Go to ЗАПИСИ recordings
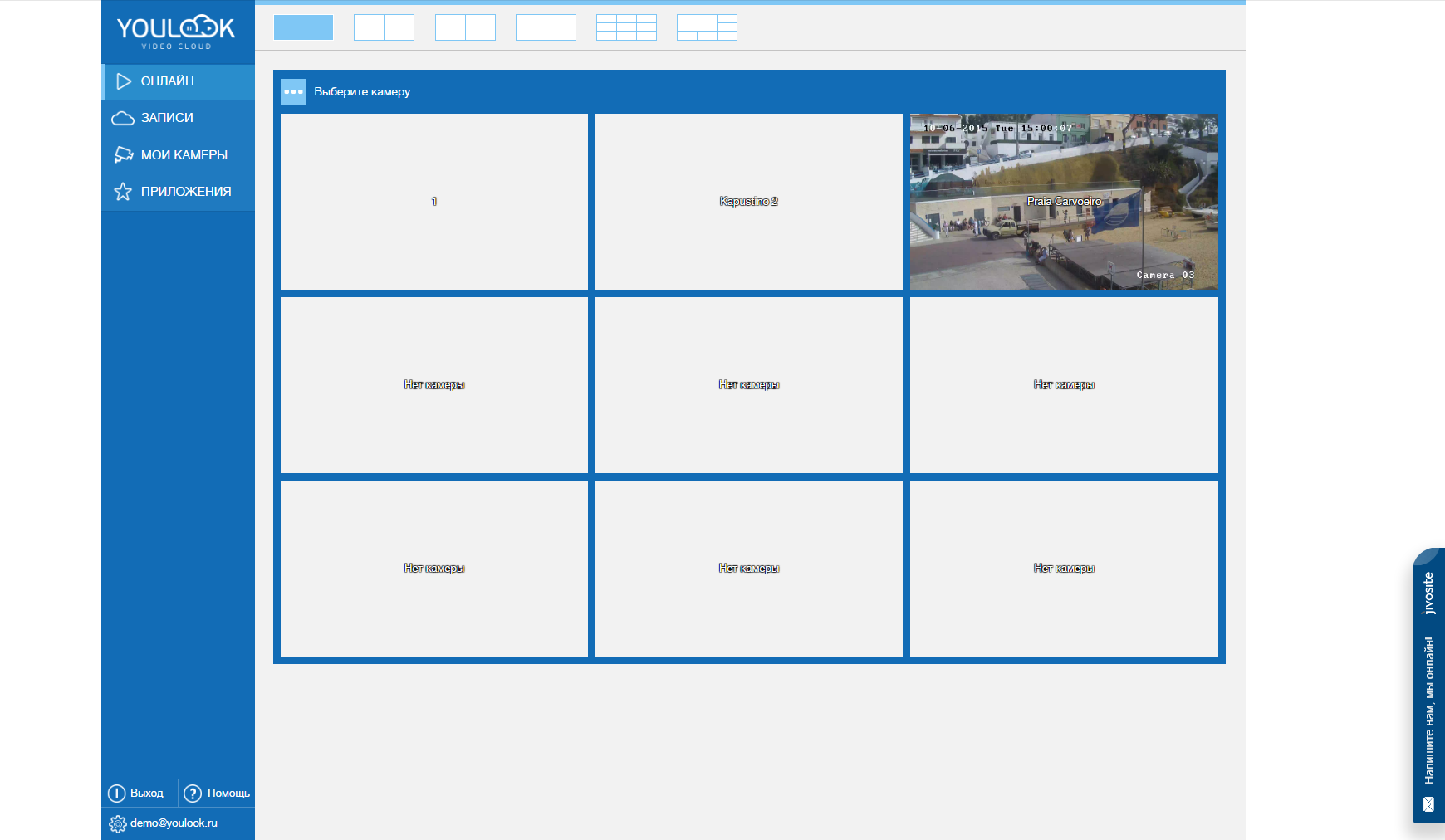 click(178, 118)
